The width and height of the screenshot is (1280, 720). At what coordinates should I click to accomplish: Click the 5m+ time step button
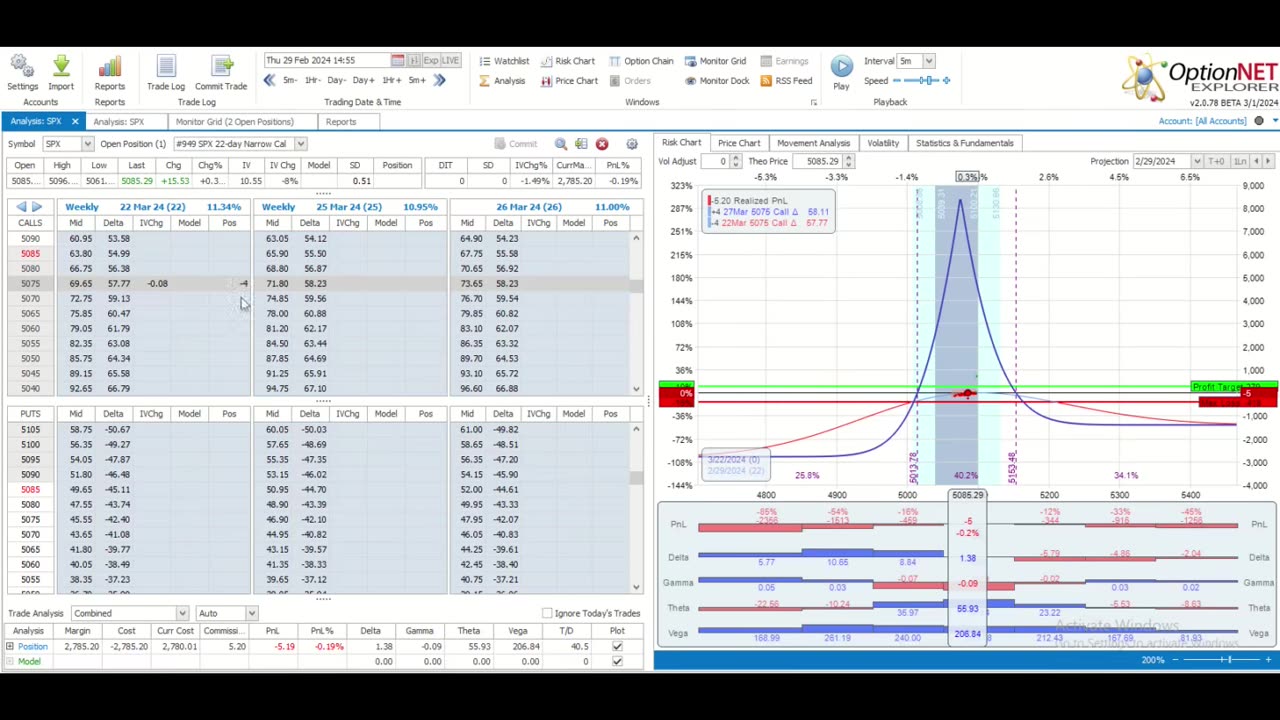point(417,80)
